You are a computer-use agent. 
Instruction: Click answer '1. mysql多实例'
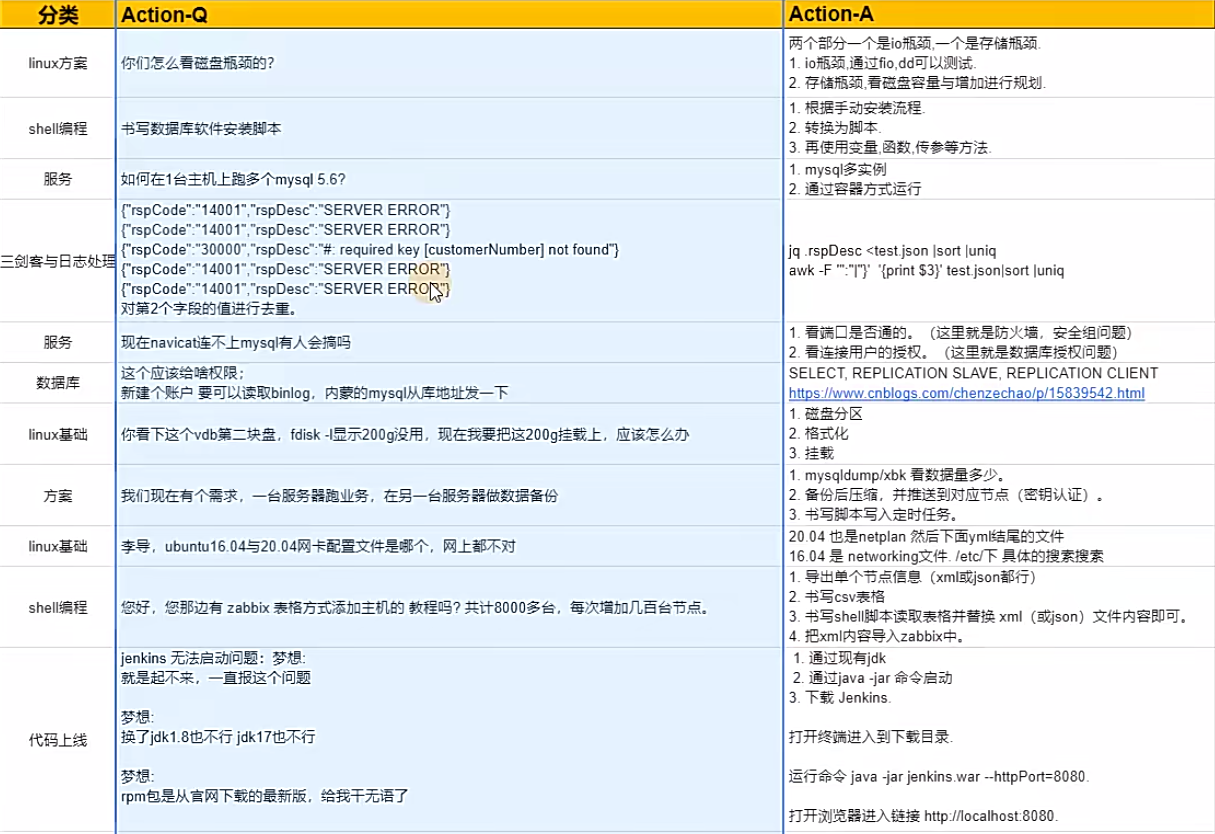(x=838, y=169)
